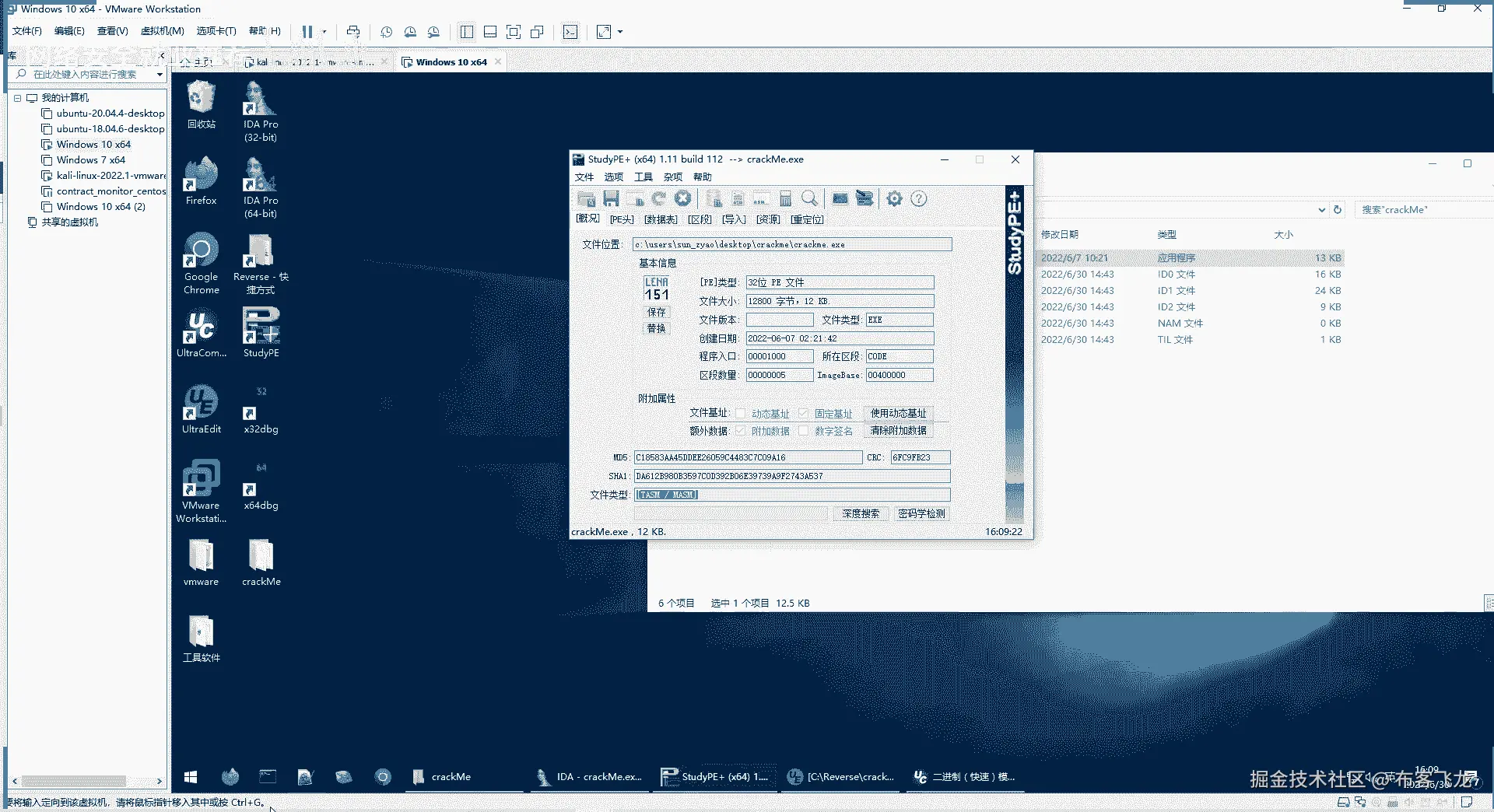Switch to the [导入] tab

[734, 219]
